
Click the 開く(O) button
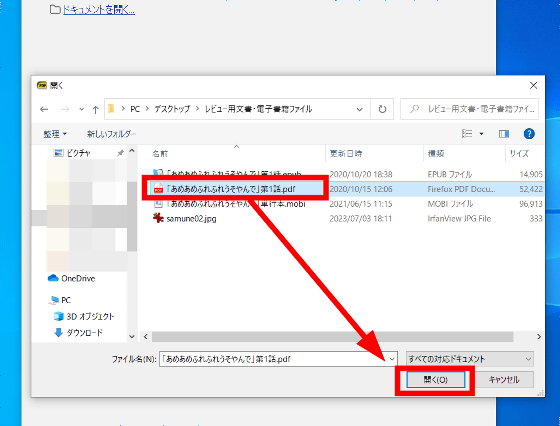(x=435, y=380)
